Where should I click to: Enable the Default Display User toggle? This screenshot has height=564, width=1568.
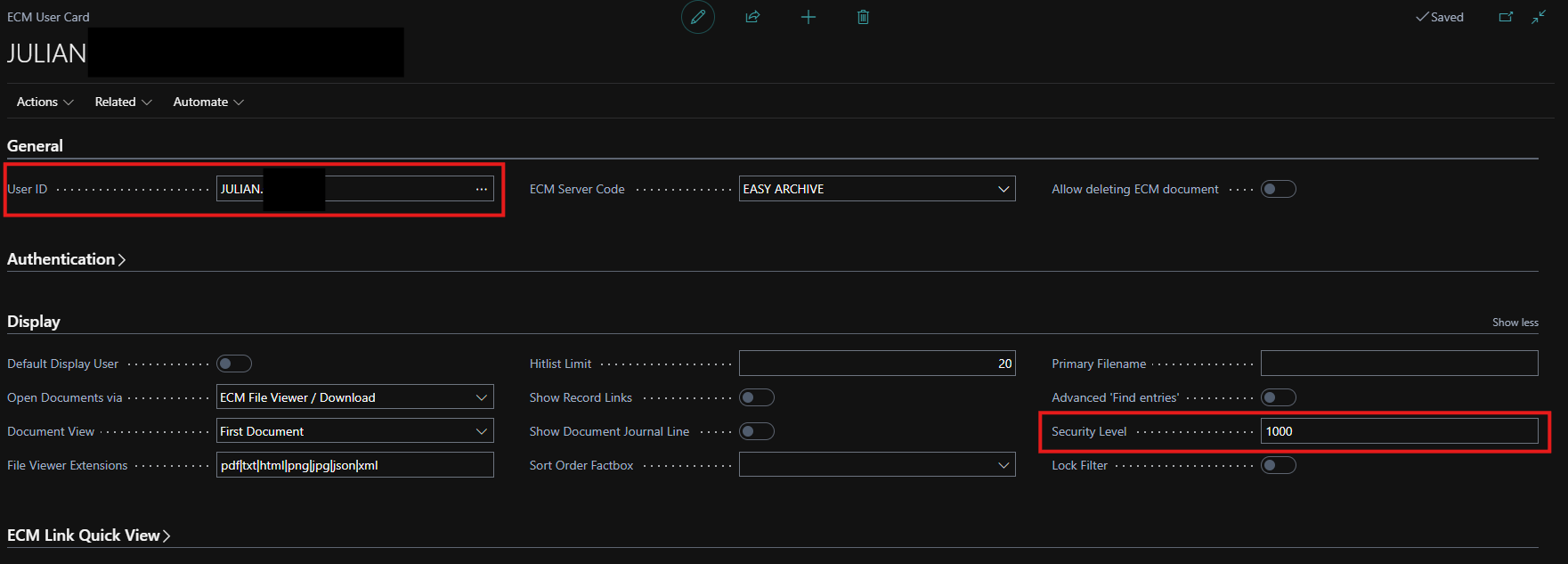click(234, 364)
